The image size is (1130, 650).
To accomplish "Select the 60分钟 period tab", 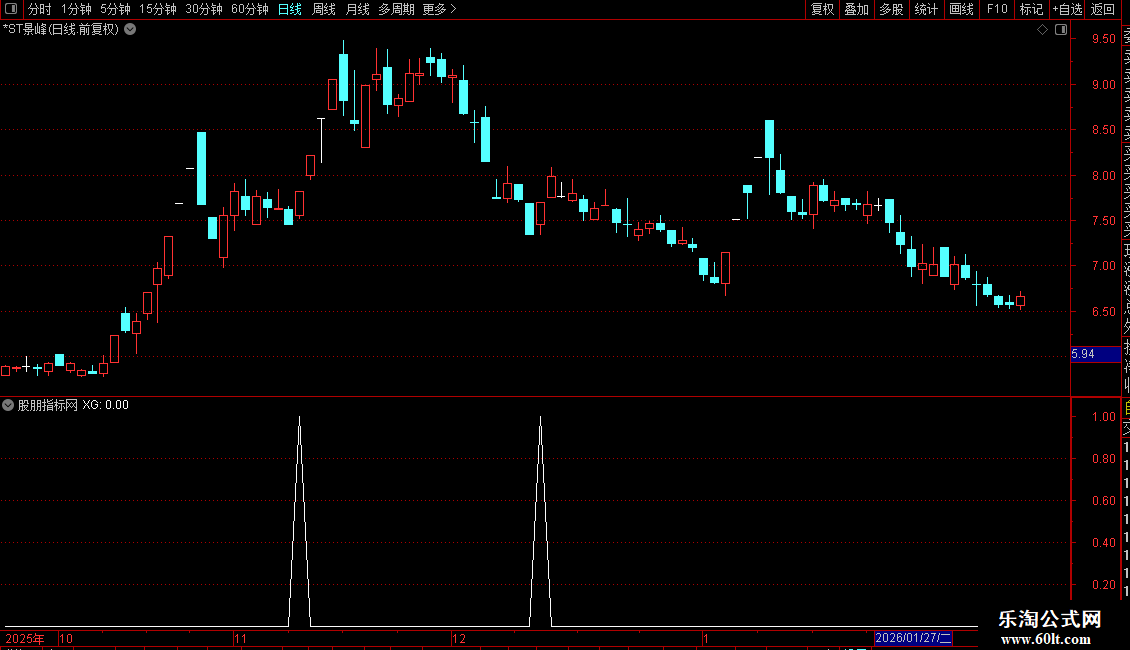I will point(250,9).
